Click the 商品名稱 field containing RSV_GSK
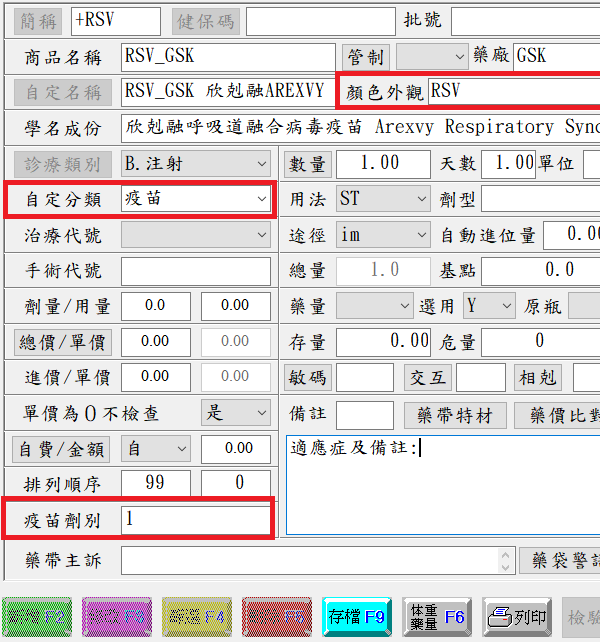Image resolution: width=600 pixels, height=642 pixels. tap(228, 56)
